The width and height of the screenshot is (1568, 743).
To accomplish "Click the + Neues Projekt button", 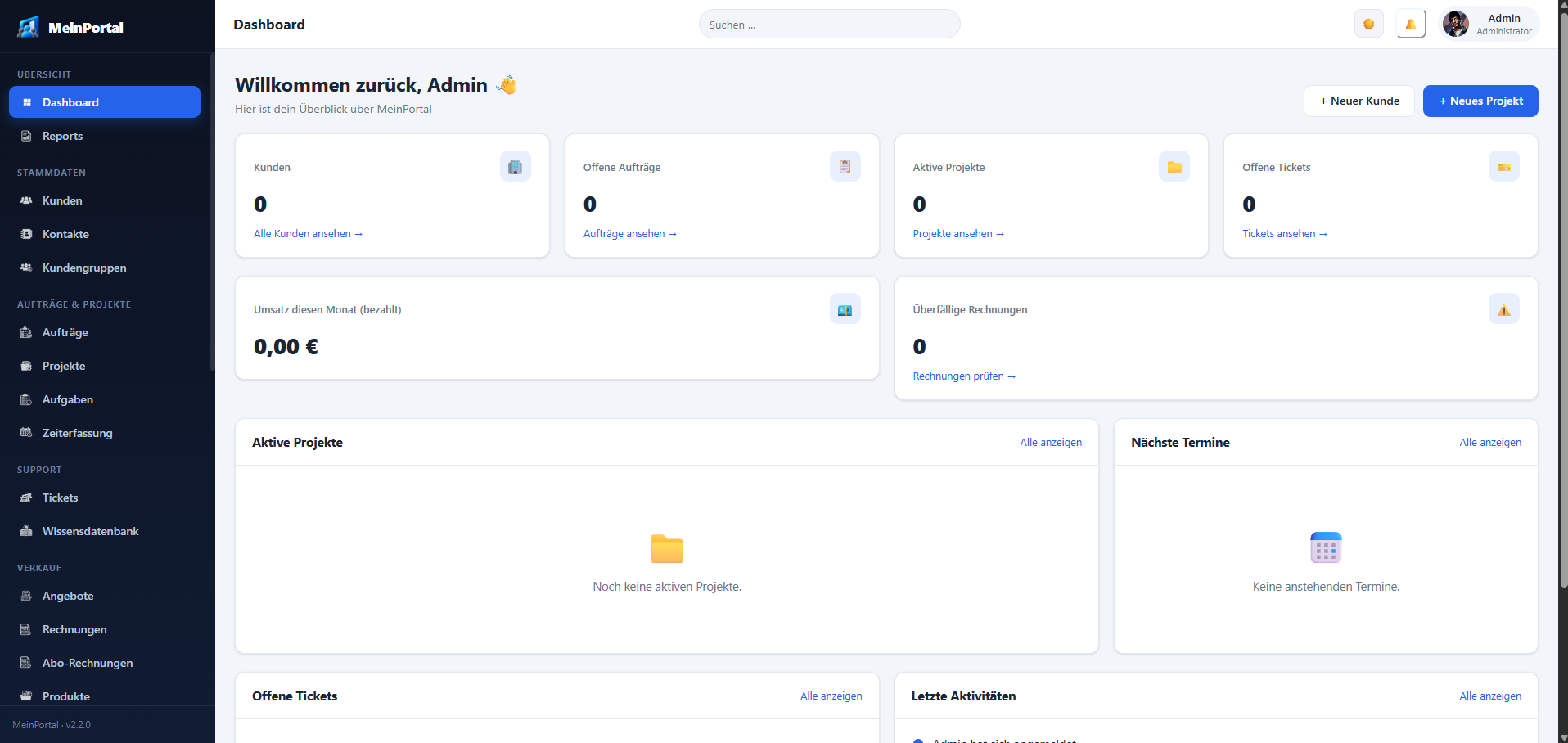I will (1480, 101).
